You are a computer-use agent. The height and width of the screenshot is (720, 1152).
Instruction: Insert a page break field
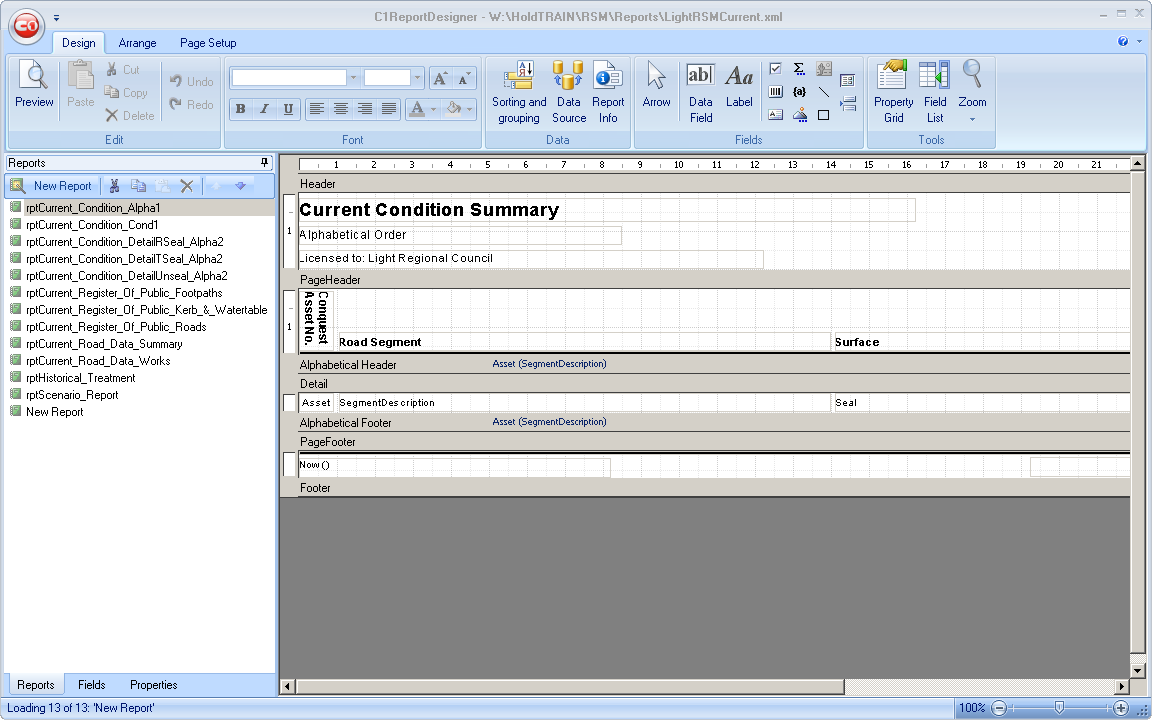click(847, 104)
